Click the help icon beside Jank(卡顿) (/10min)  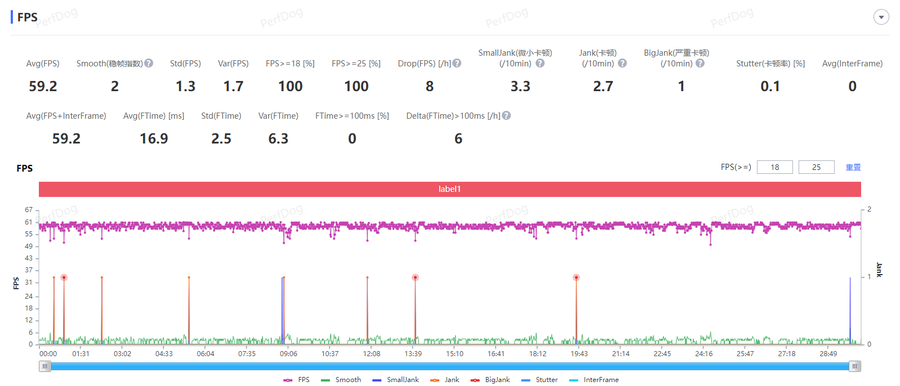(x=622, y=64)
